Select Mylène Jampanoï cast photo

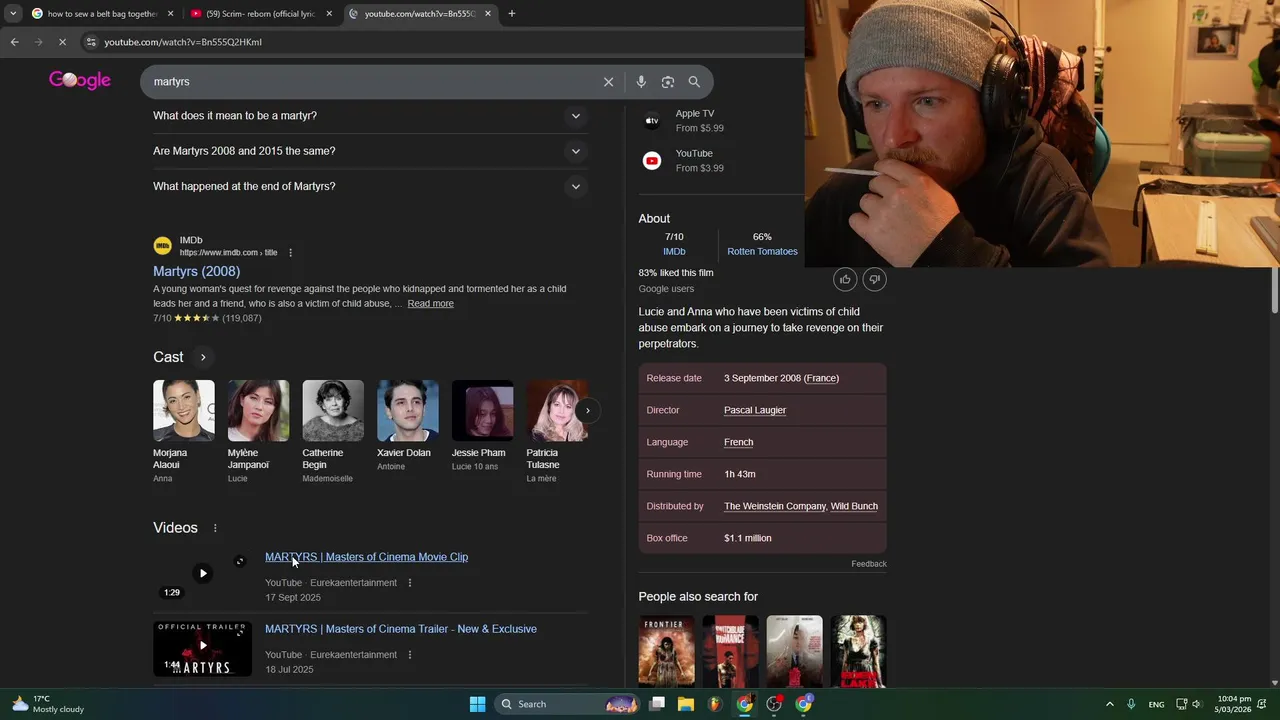point(258,410)
